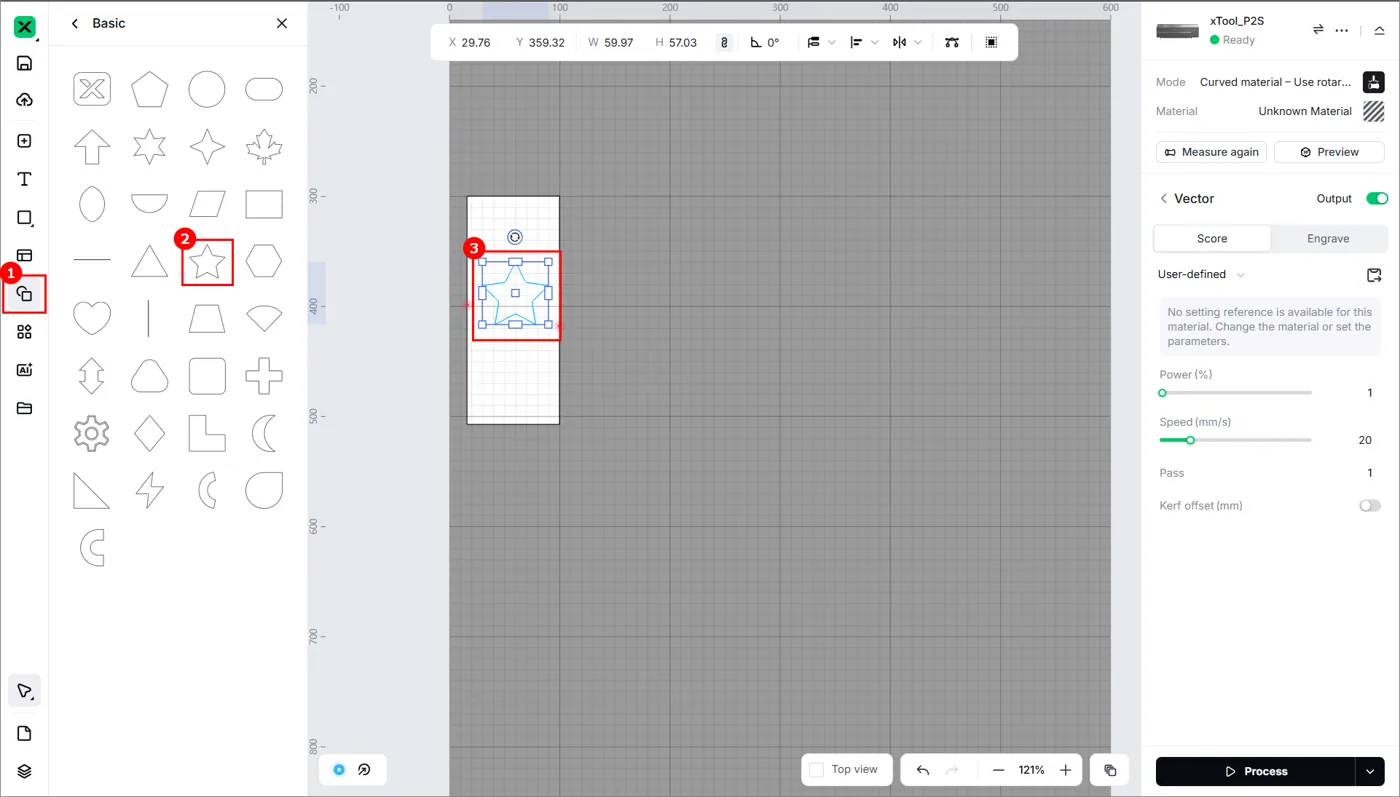Click the cloud upload icon
The width and height of the screenshot is (1400, 797).
point(25,100)
